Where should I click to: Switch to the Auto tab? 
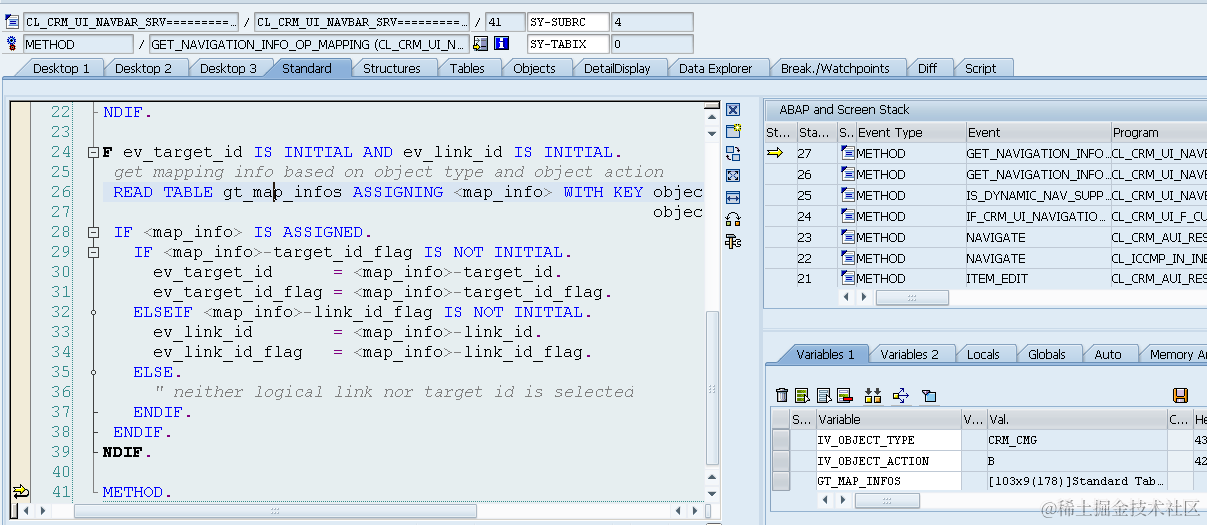tap(1108, 354)
